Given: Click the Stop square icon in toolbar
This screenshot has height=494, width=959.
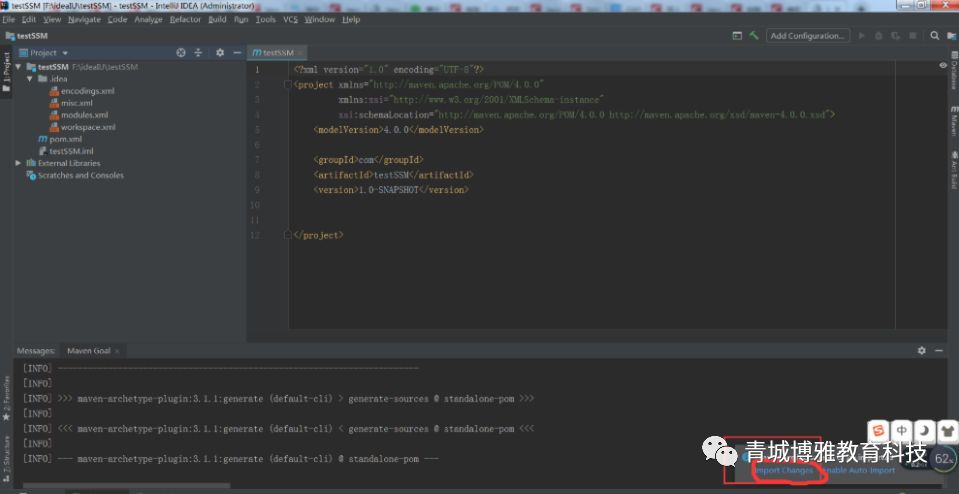Looking at the screenshot, I should click(914, 35).
